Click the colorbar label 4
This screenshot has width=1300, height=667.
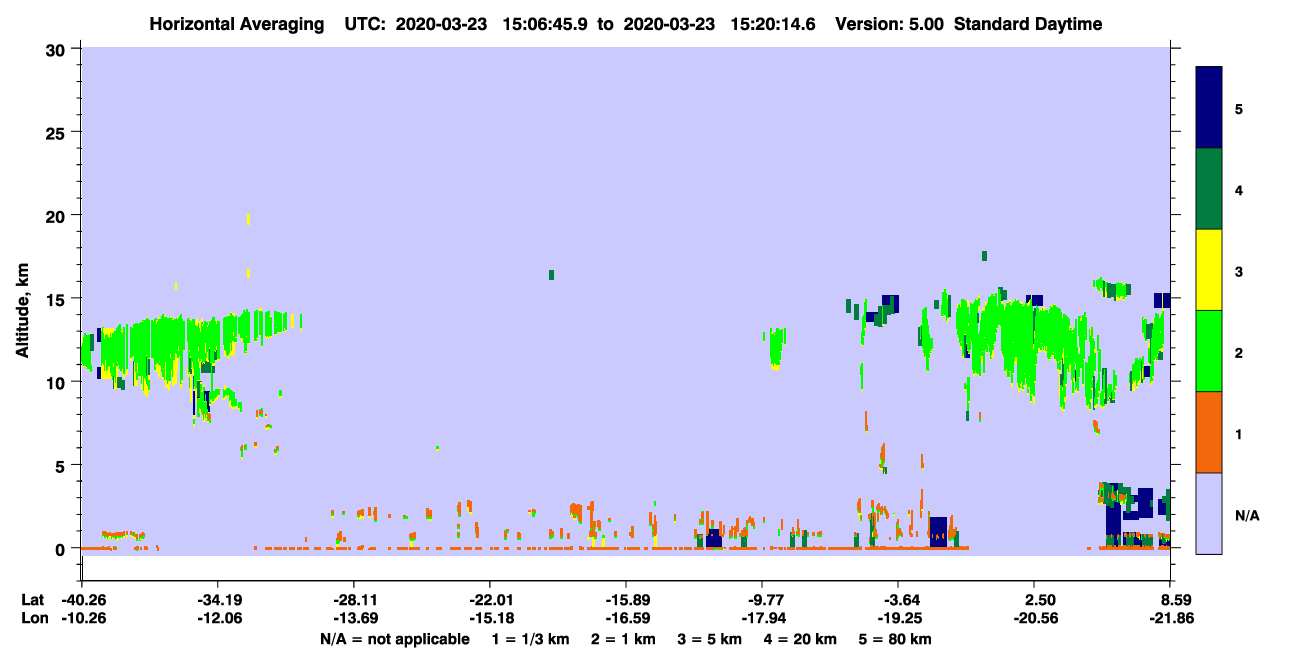(1239, 190)
